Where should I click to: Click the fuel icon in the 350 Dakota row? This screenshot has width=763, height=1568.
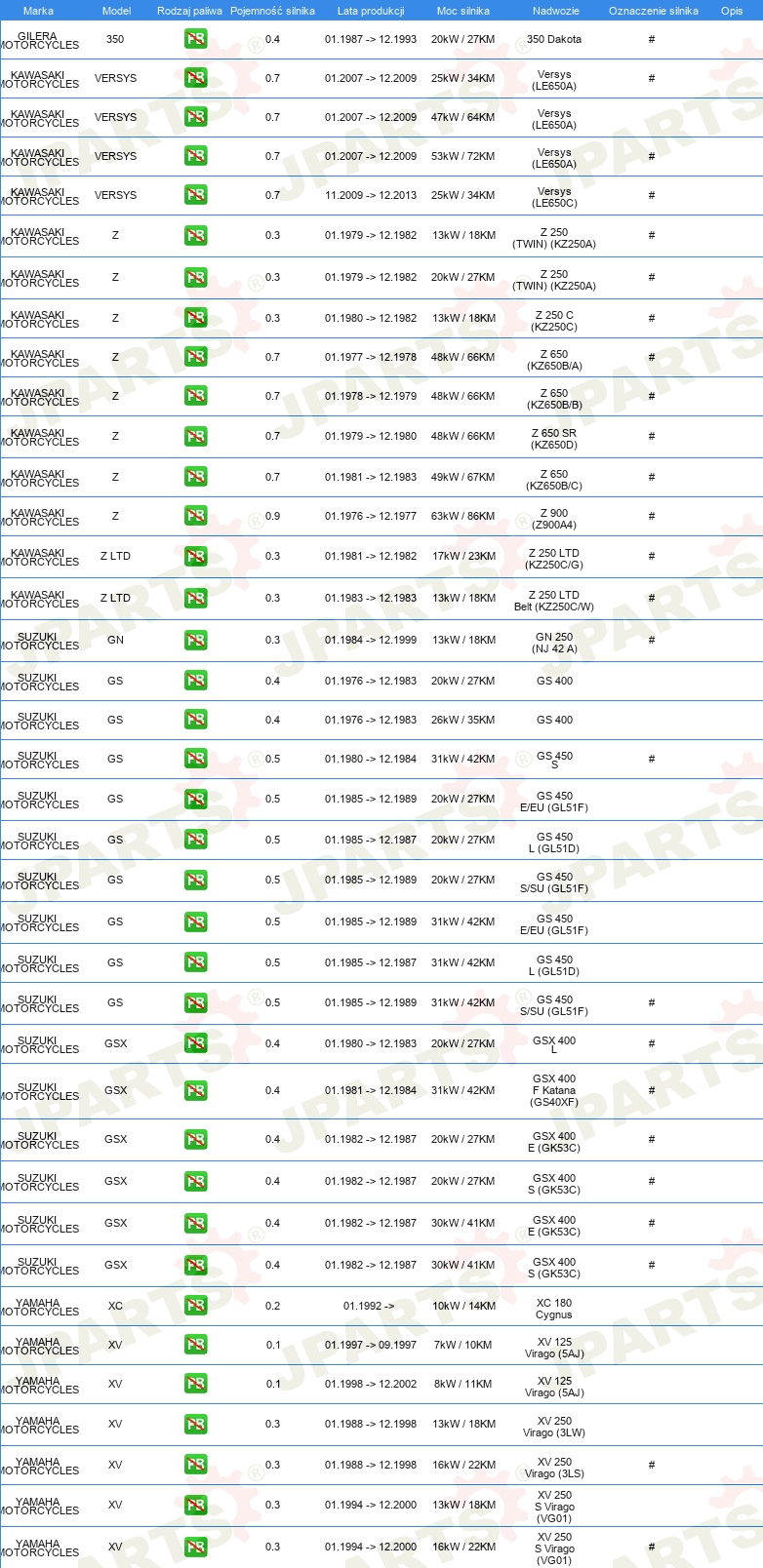tap(195, 39)
